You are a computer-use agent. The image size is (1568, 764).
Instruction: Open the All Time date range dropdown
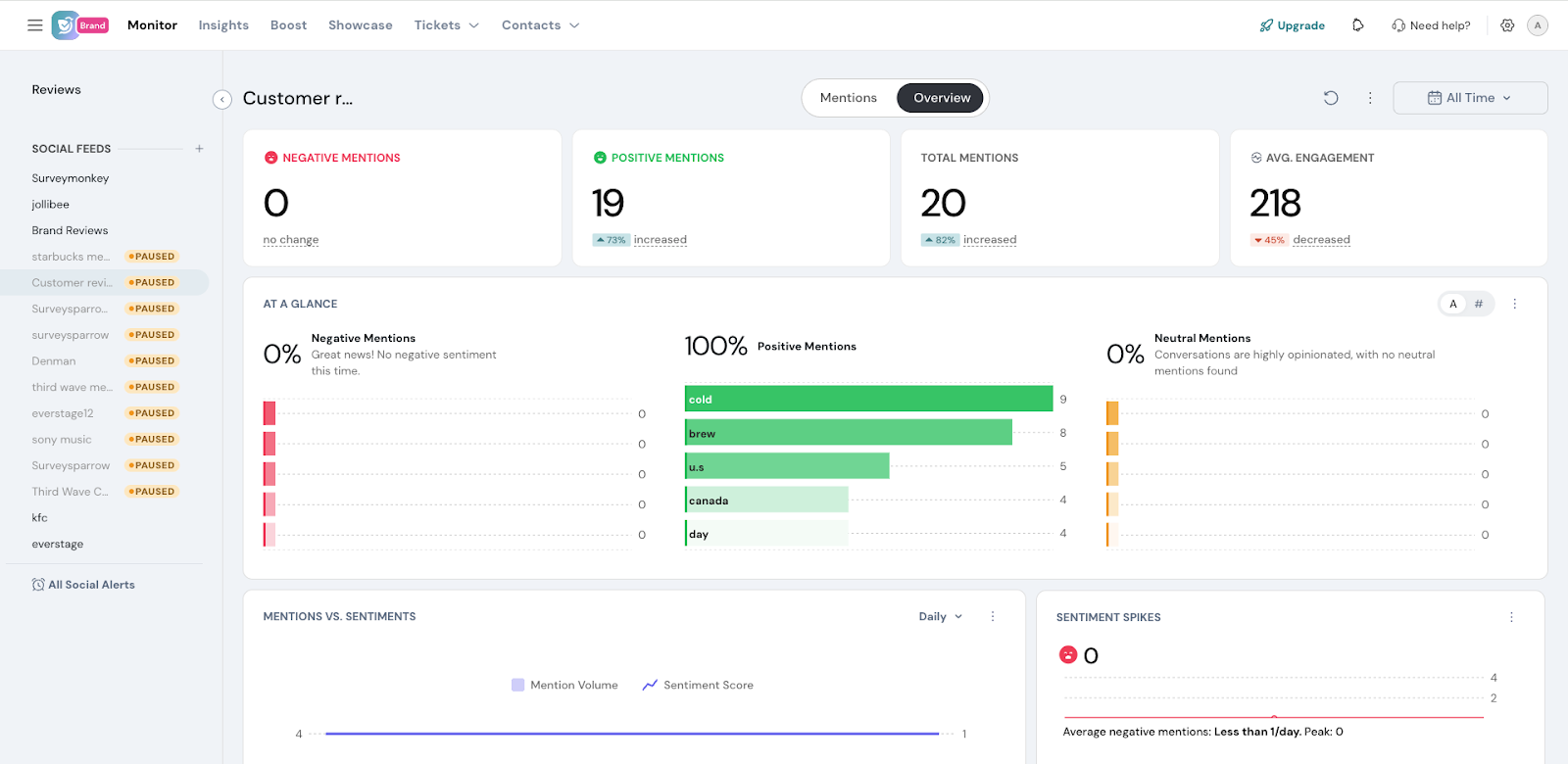pos(1470,98)
